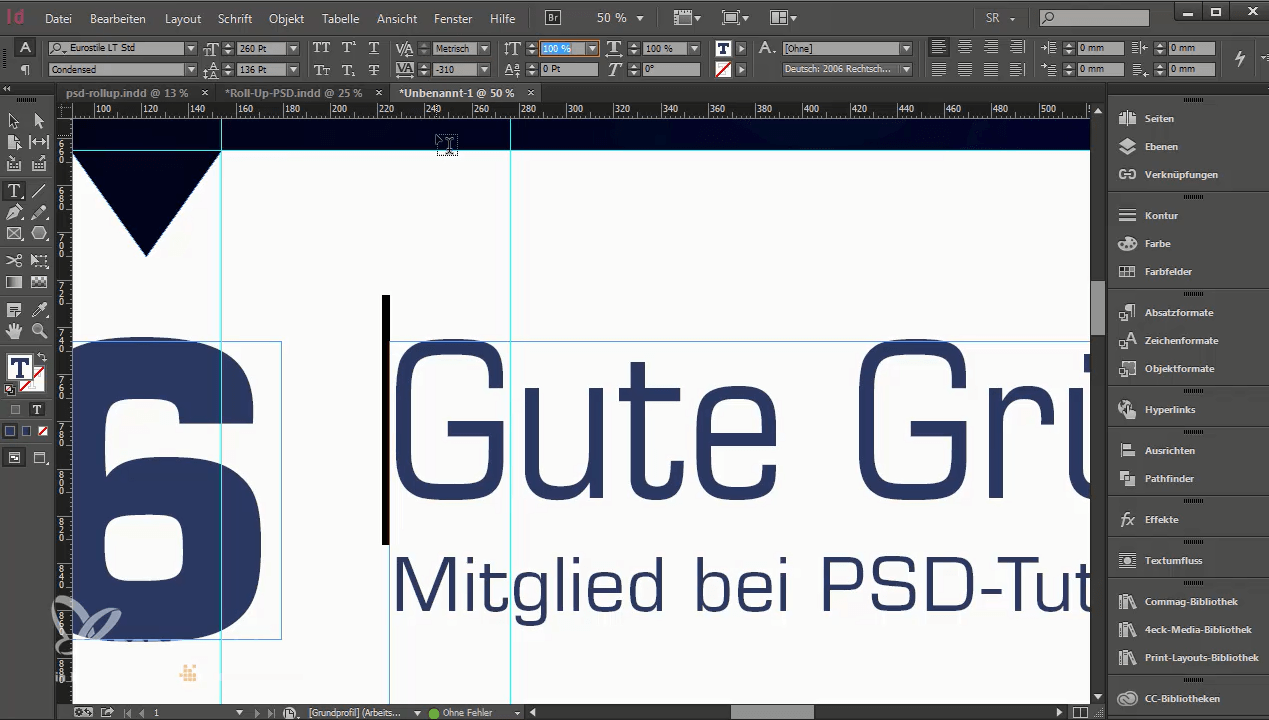1269x720 pixels.
Task: Select the Eyedropper tool
Action: (39, 310)
